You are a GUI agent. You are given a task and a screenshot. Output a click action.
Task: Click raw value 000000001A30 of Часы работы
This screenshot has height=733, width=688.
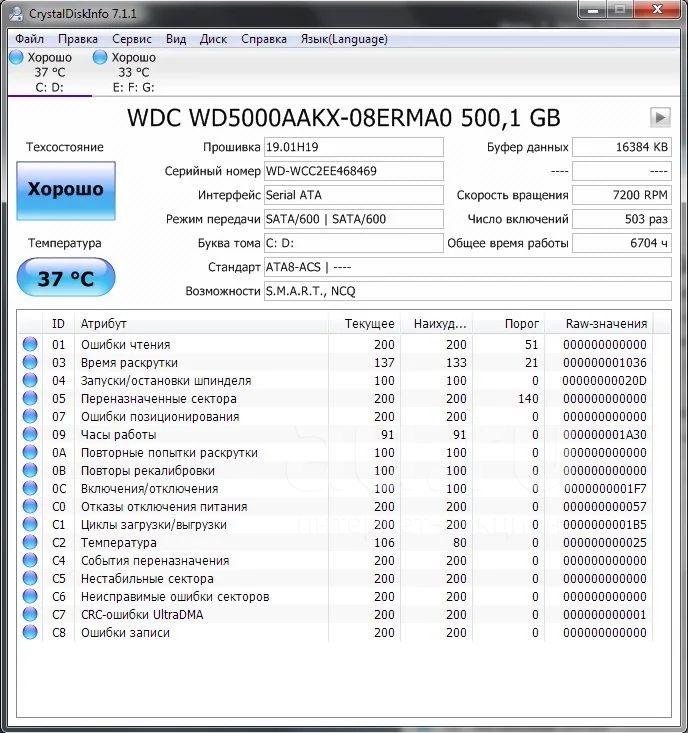604,434
